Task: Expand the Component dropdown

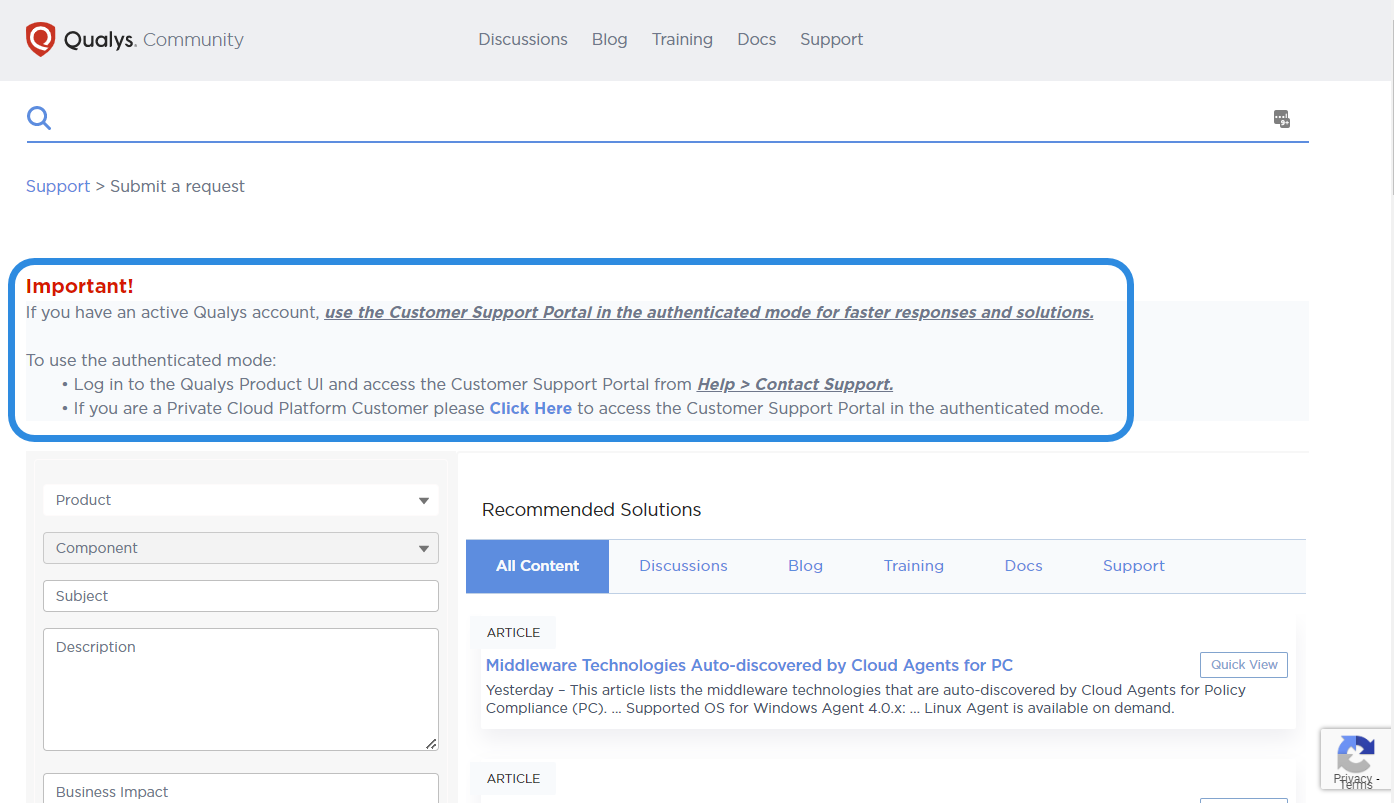Action: [241, 548]
